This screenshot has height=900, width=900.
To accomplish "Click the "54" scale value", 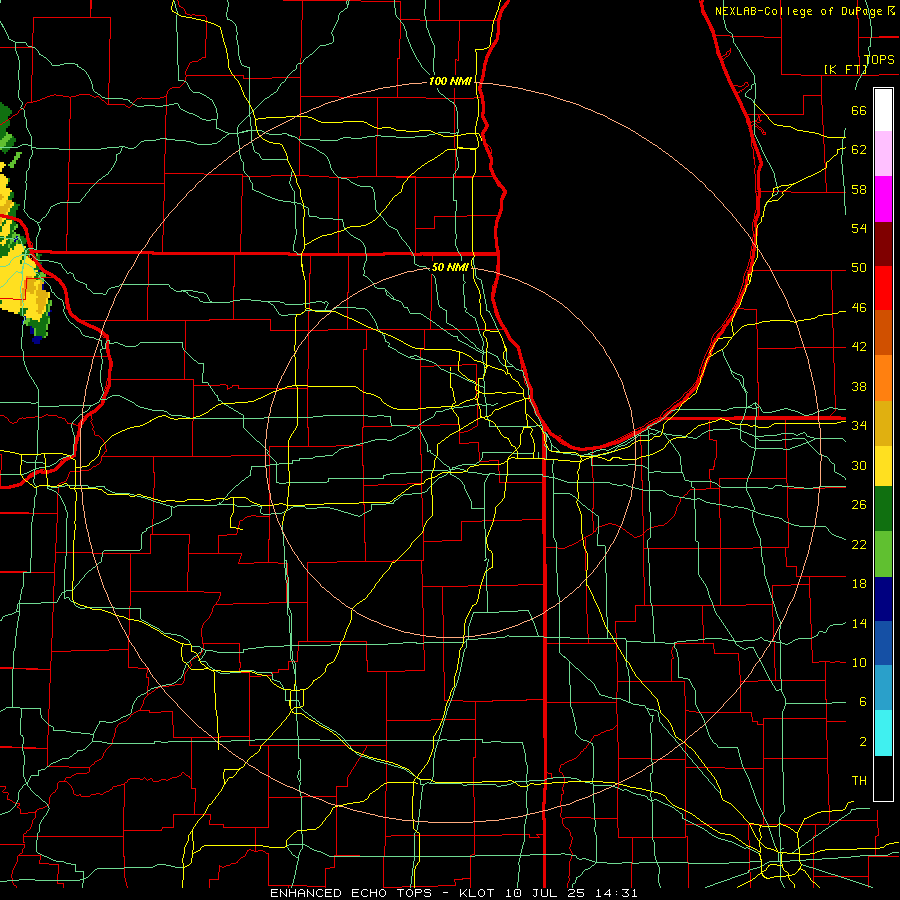I will (x=859, y=228).
